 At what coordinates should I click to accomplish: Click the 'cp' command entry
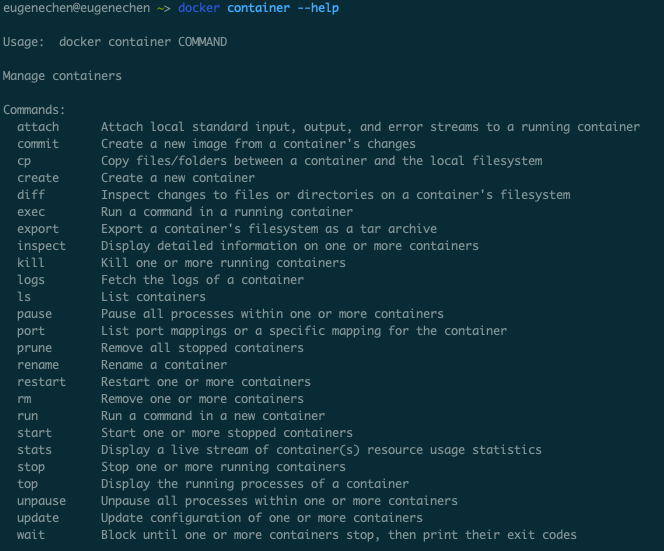tap(24, 161)
